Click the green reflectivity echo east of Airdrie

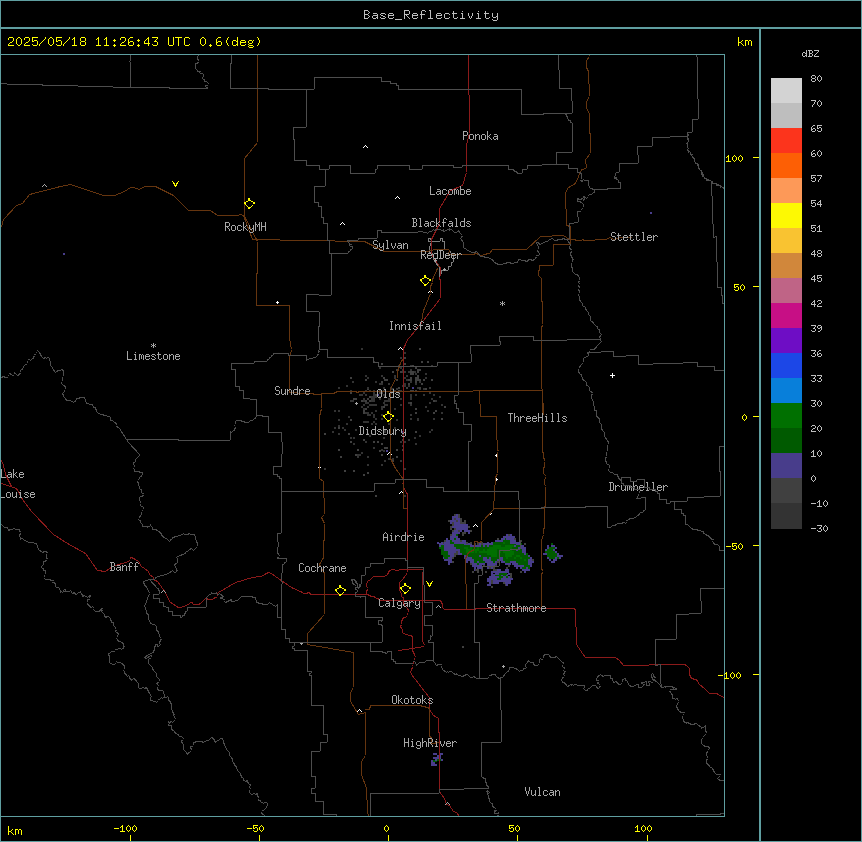pos(485,552)
